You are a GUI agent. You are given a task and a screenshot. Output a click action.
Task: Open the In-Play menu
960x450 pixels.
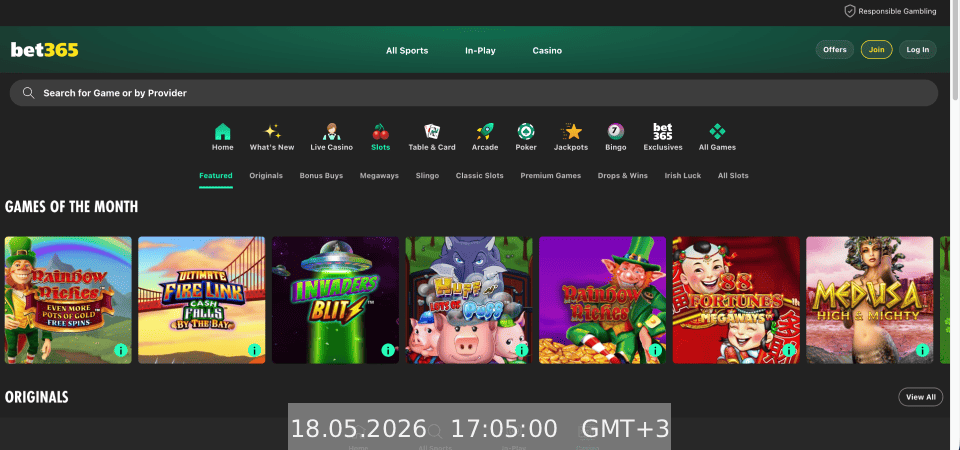click(x=480, y=51)
